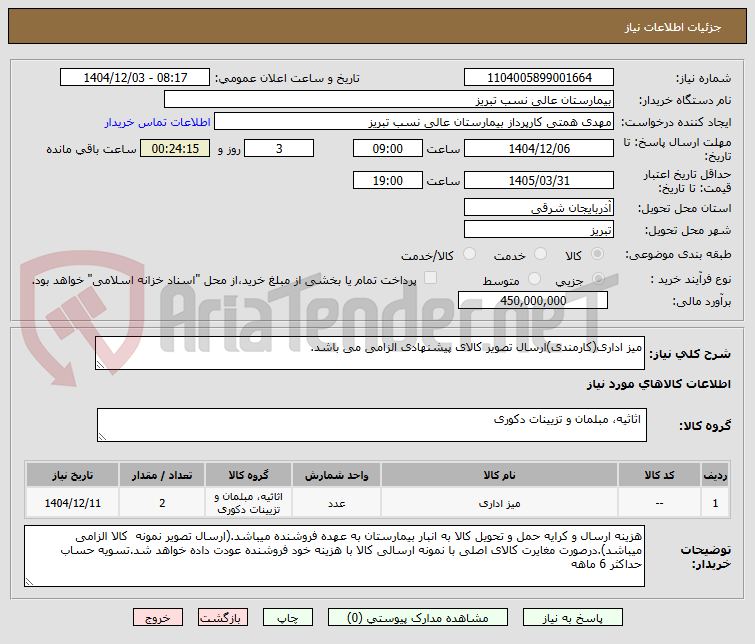Image resolution: width=755 pixels, height=644 pixels.
Task: Open مشاهده مدارک پیوستی (0) button
Action: tap(417, 618)
